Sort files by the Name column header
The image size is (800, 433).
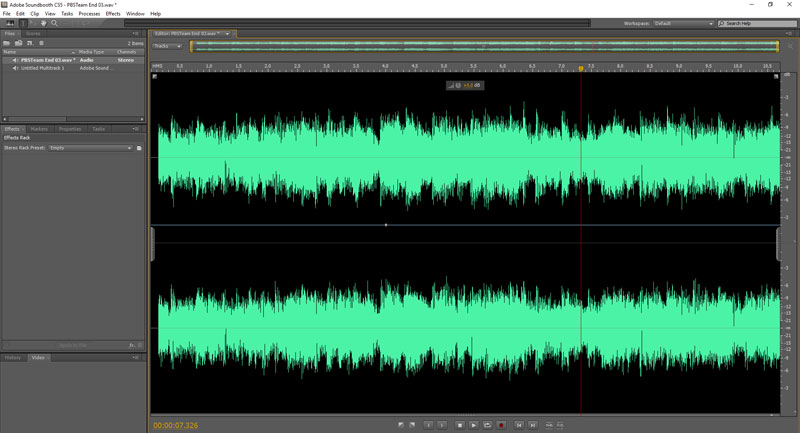tap(38, 52)
